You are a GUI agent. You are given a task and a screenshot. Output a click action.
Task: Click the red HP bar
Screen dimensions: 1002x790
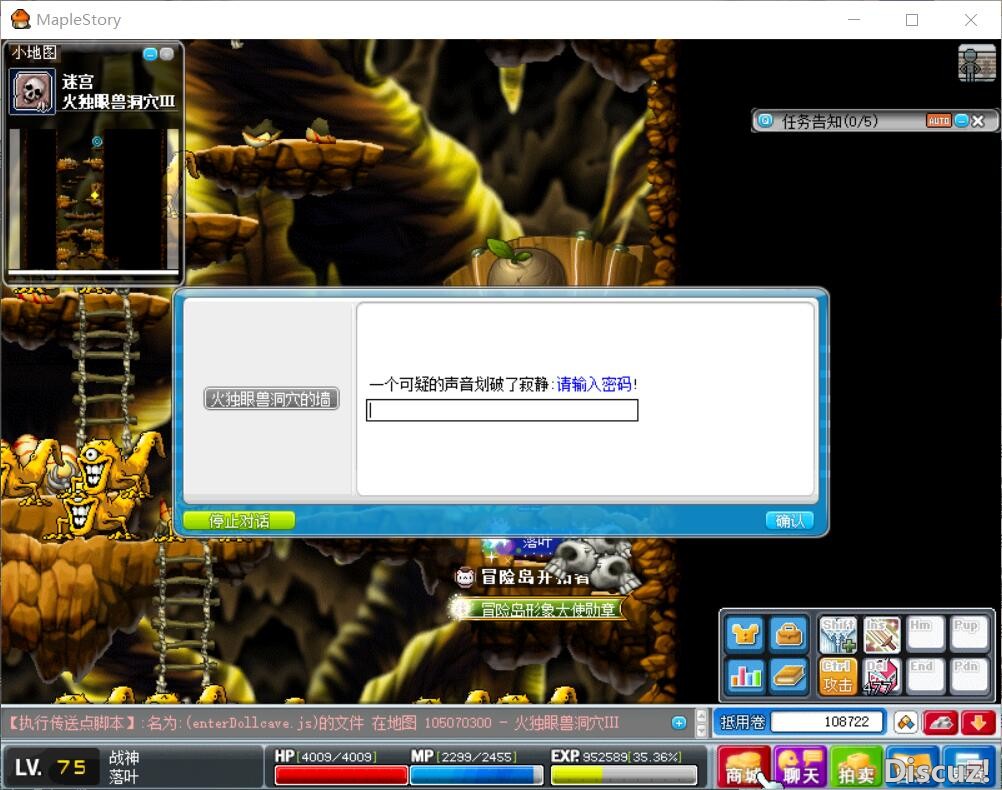(x=341, y=775)
